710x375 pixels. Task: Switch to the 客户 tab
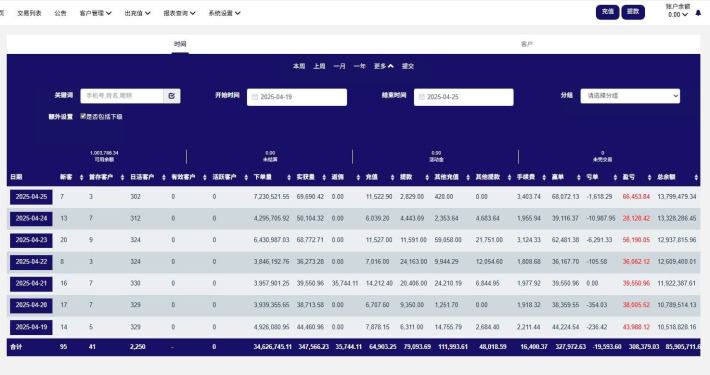[x=527, y=44]
